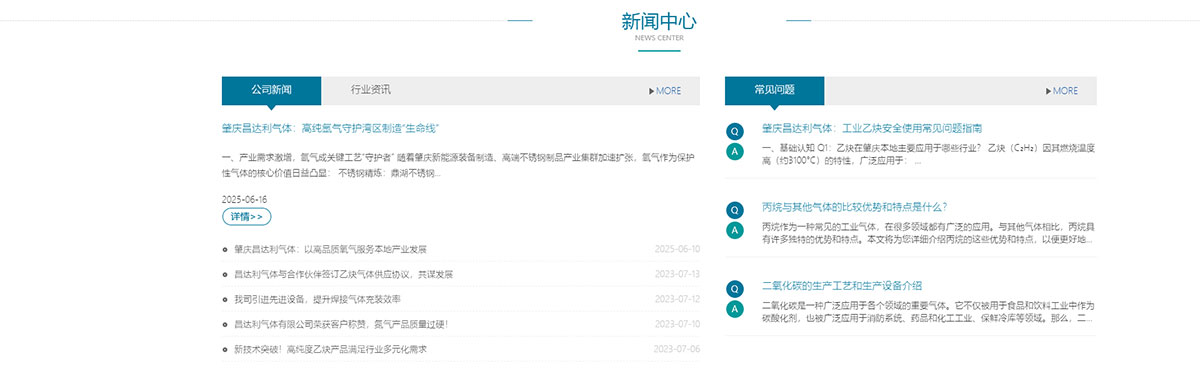Click the bullet beside 以高品质氧气服务本地产业发展

click(225, 249)
